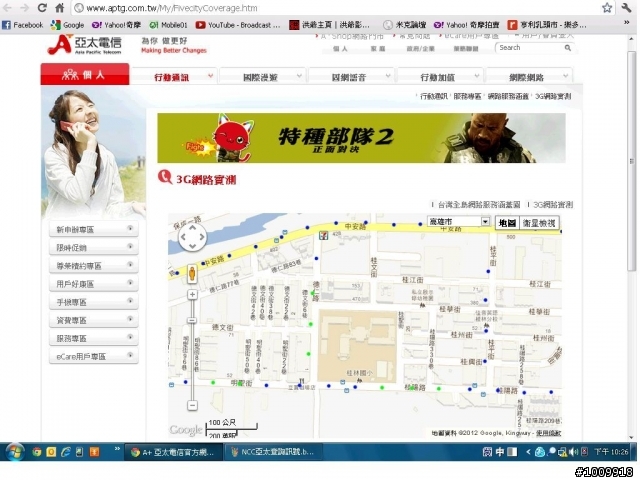Viewport: 640px width, 480px height.
Task: Expand the 國際漫遊 dropdown arrow
Action: pos(299,76)
